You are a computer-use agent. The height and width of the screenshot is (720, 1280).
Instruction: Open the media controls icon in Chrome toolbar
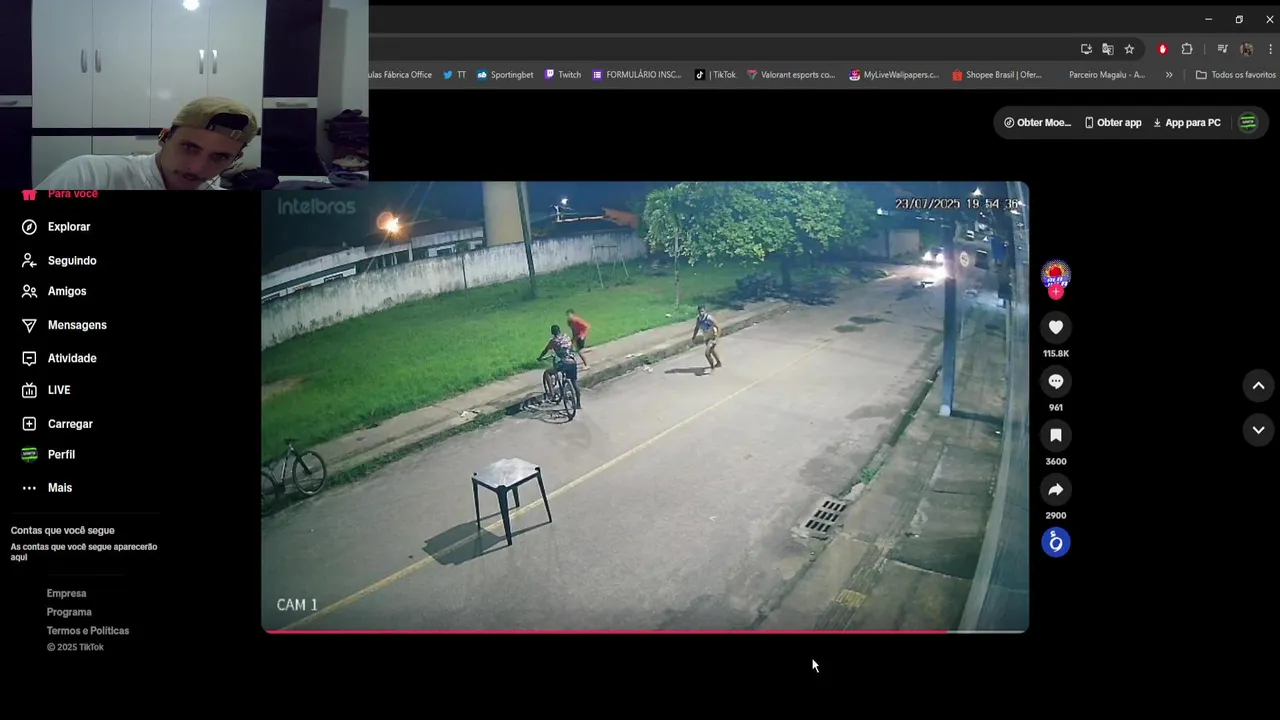click(x=1222, y=49)
